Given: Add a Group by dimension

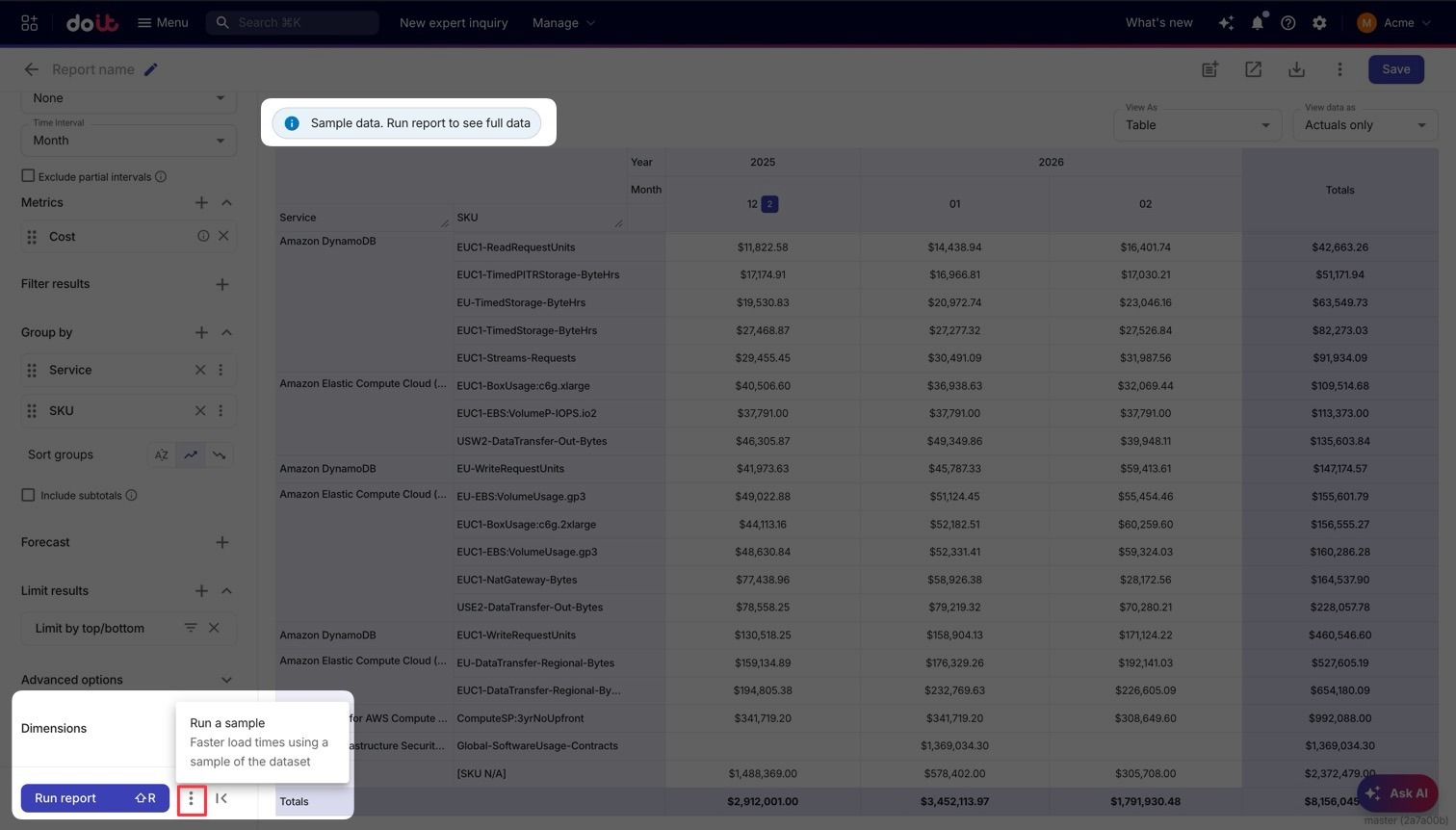Looking at the screenshot, I should click(x=201, y=332).
